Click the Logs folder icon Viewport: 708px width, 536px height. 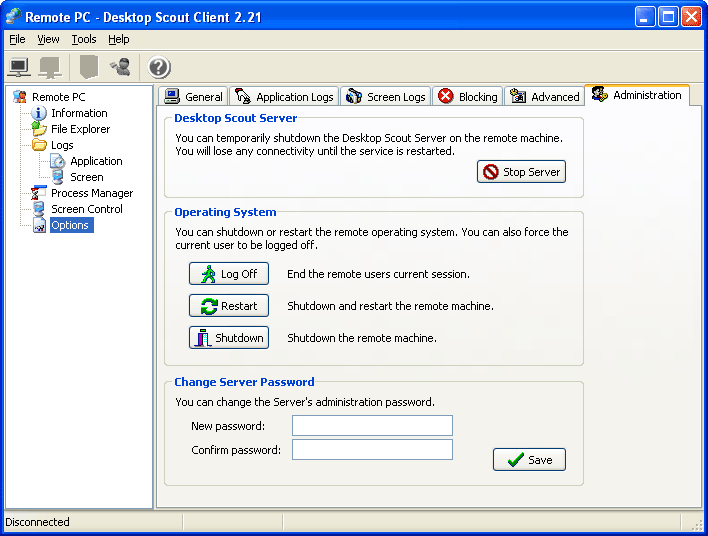click(x=39, y=145)
